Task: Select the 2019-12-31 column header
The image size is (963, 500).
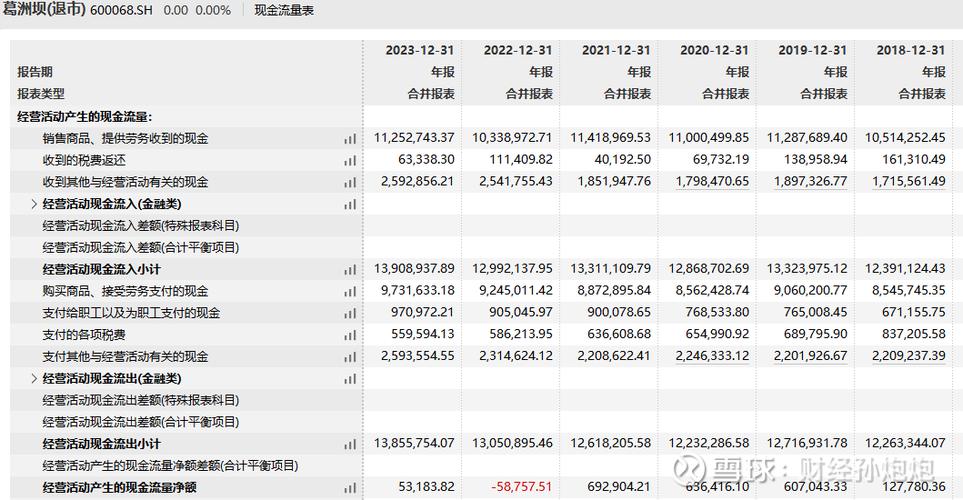Action: tap(813, 50)
